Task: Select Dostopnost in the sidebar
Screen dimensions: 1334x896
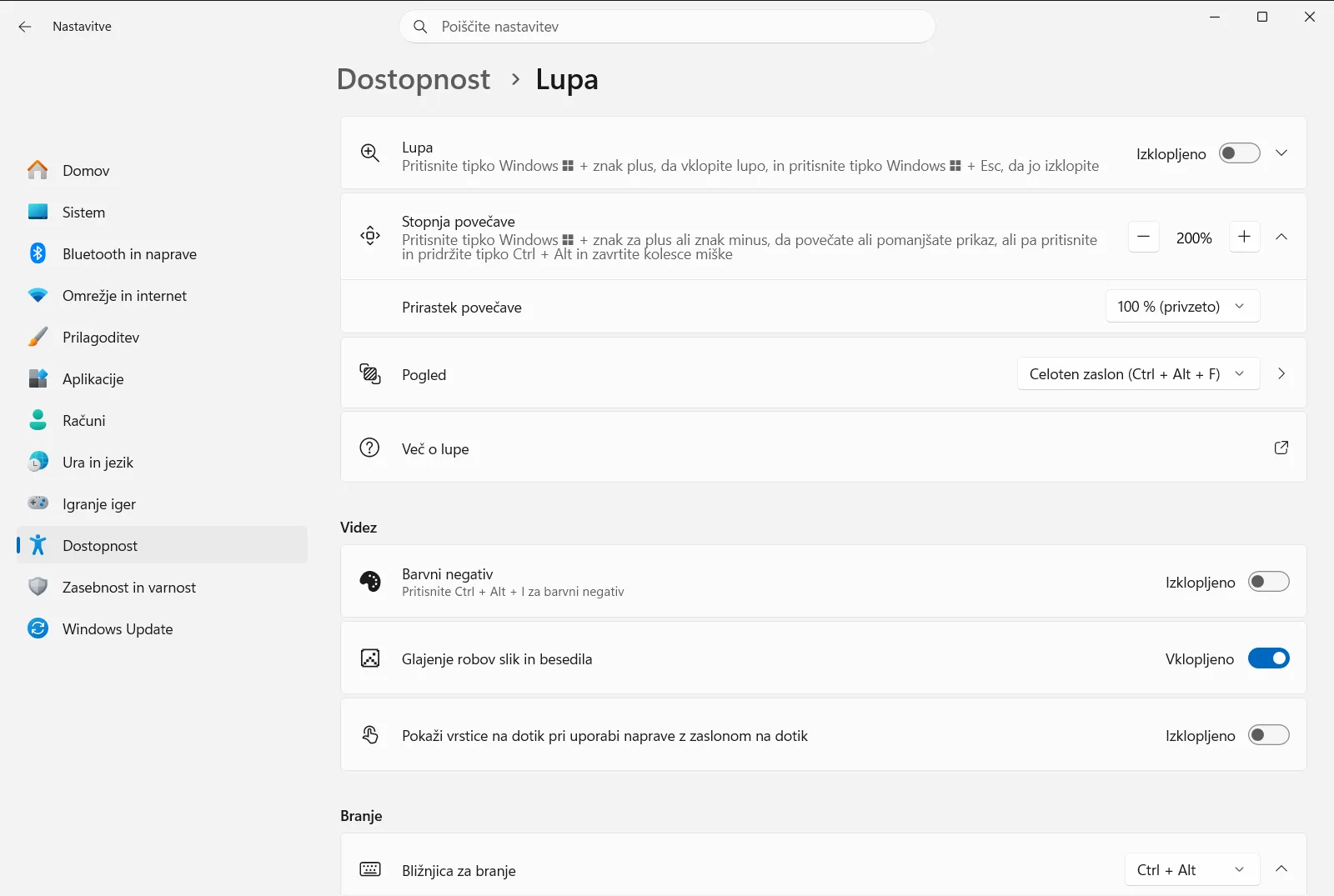Action: coord(163,545)
